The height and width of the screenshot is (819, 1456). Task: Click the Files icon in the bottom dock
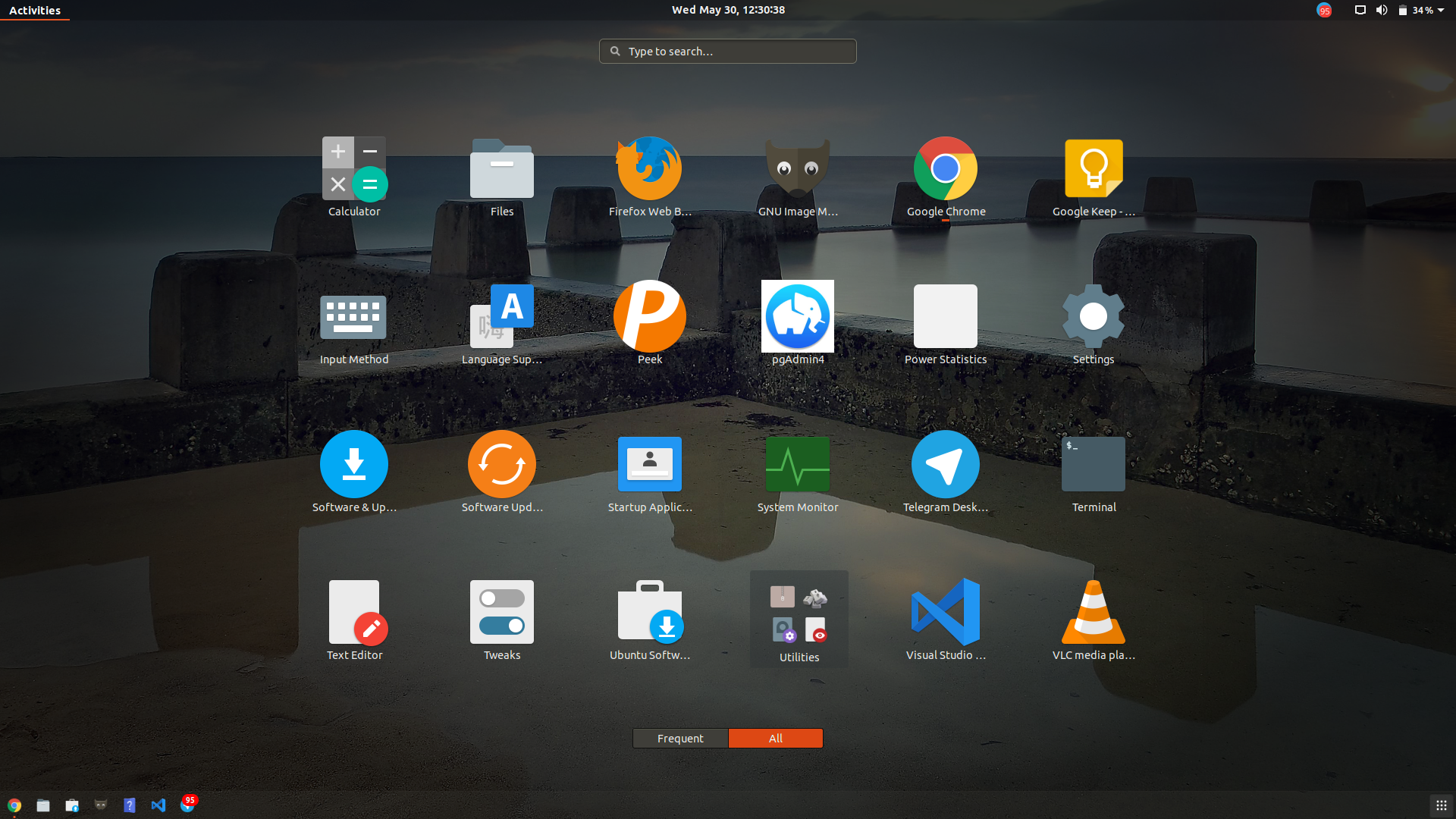43,805
